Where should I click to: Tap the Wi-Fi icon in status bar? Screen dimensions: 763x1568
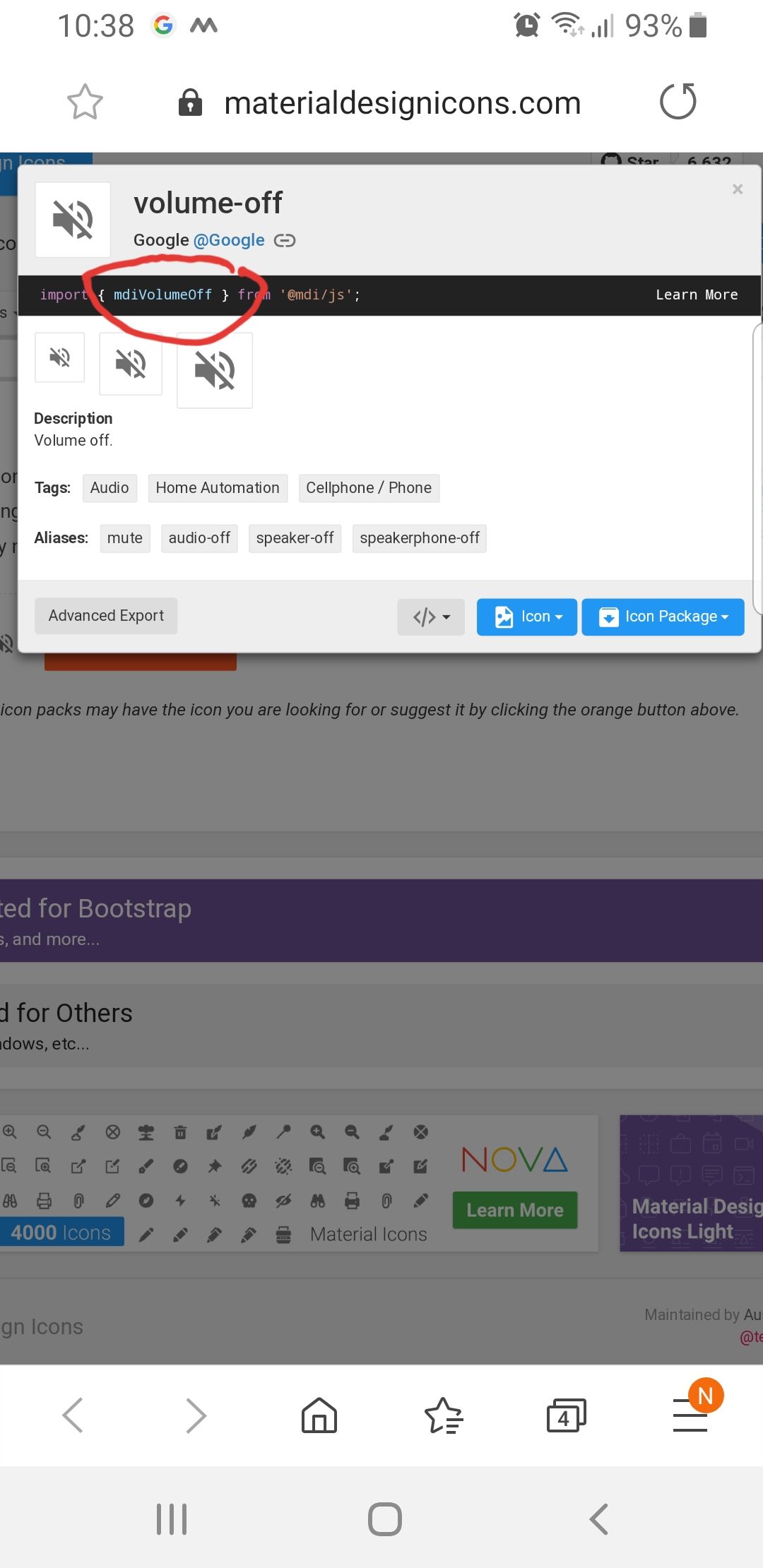[567, 25]
